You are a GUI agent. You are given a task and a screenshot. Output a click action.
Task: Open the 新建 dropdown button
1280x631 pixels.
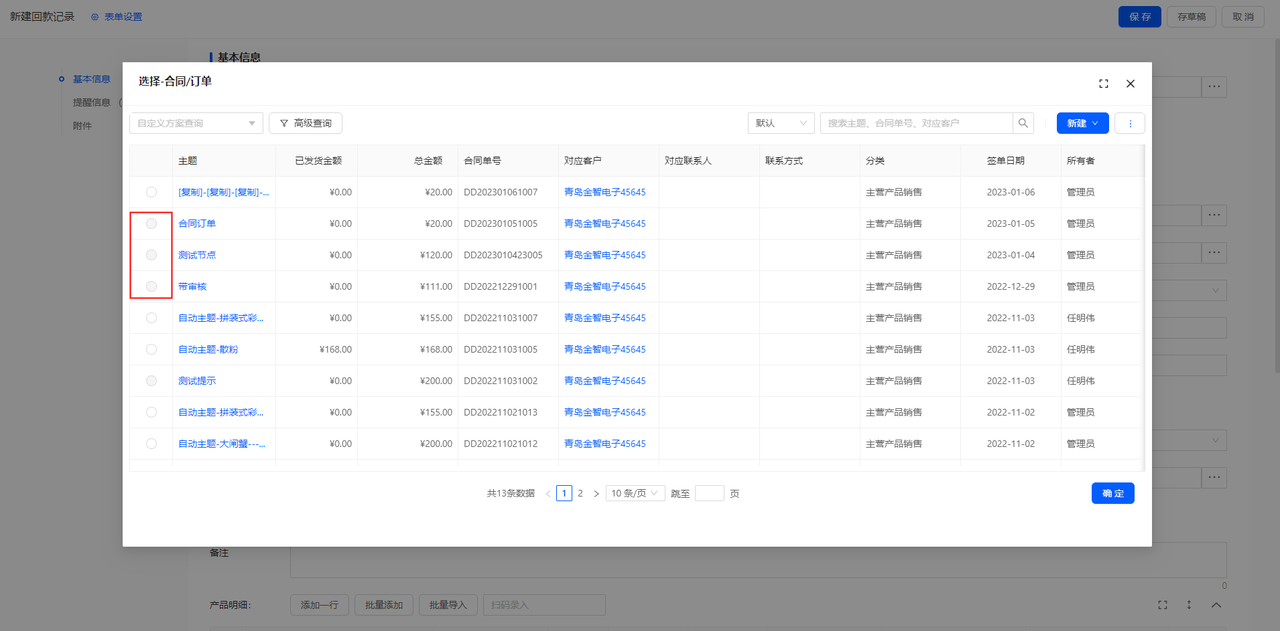point(1083,123)
